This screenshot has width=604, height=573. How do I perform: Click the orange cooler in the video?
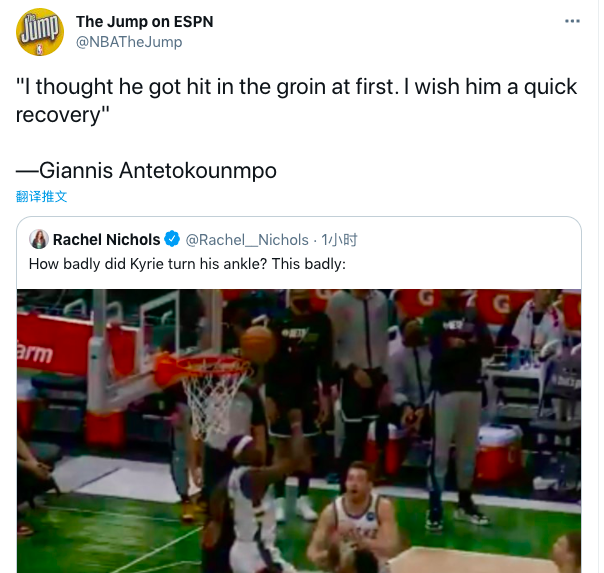(498, 453)
